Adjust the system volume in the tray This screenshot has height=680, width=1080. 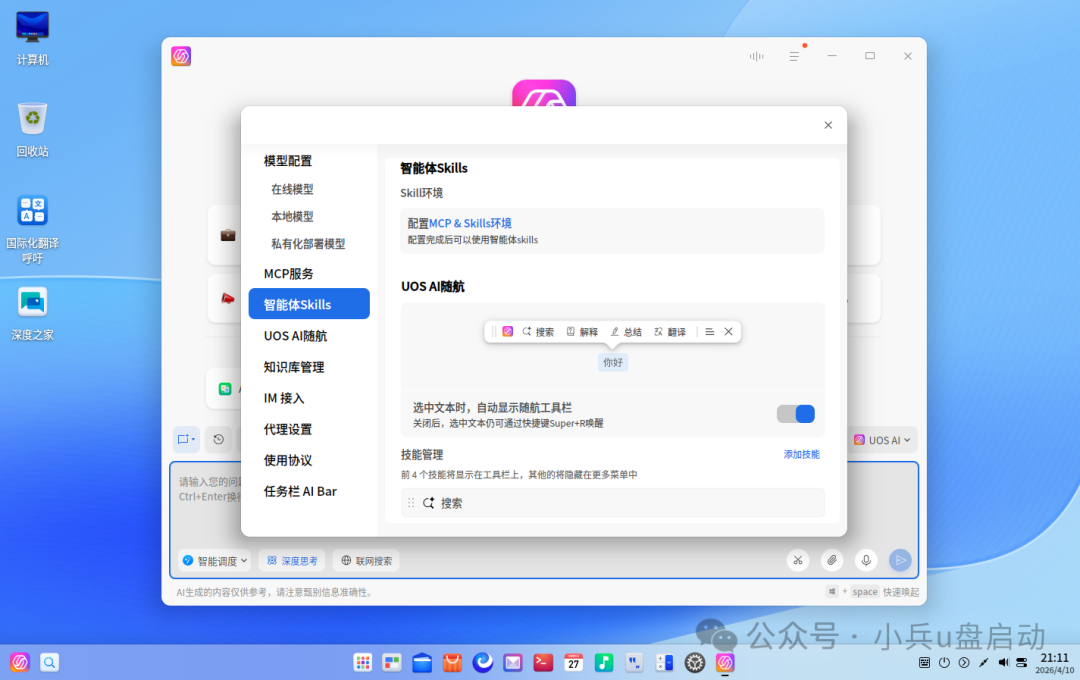(1003, 662)
